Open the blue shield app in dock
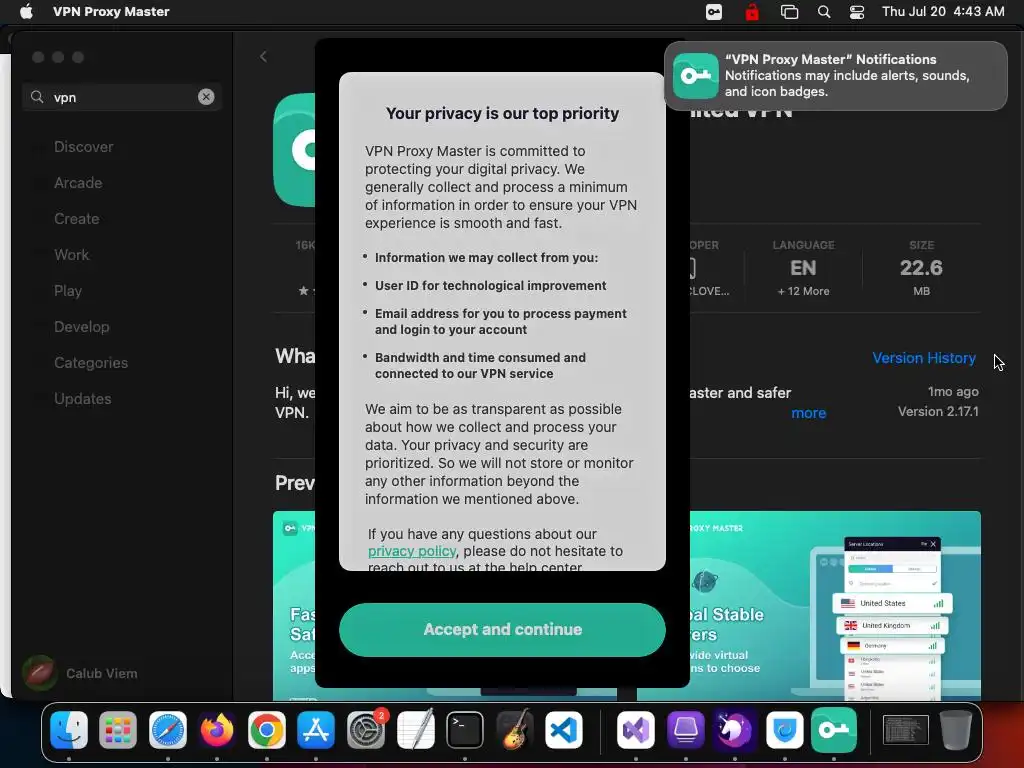The width and height of the screenshot is (1024, 768). pos(784,730)
